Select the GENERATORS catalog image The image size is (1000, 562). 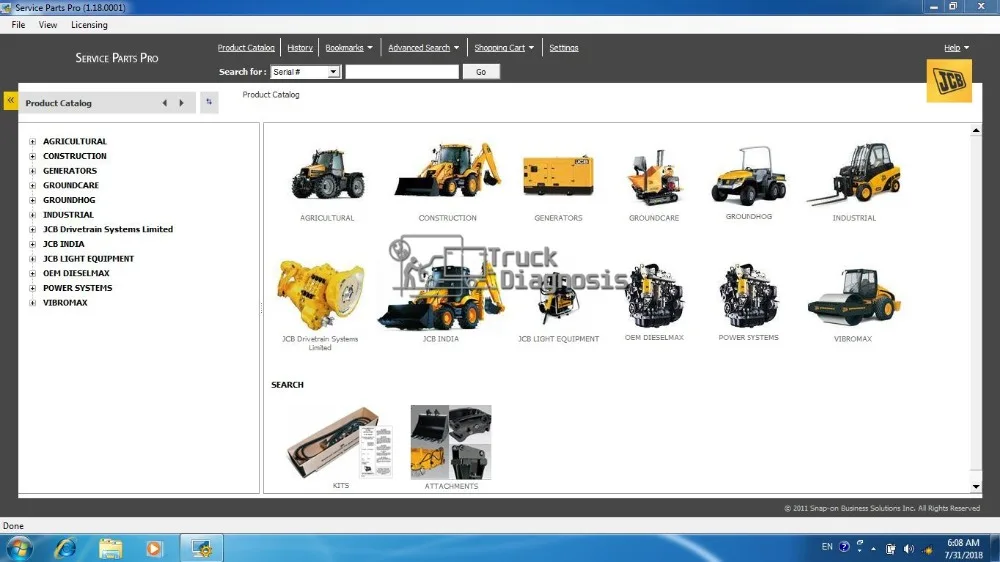click(x=558, y=176)
